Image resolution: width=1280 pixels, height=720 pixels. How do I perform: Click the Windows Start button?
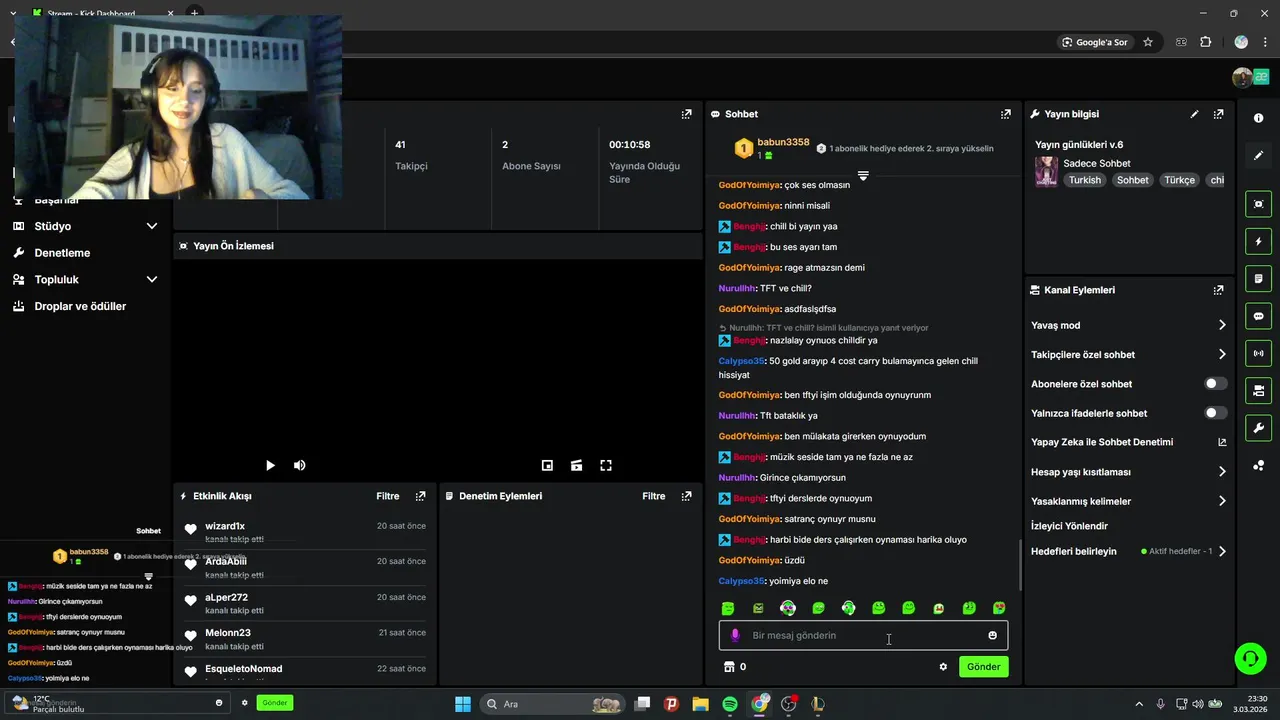tap(463, 704)
